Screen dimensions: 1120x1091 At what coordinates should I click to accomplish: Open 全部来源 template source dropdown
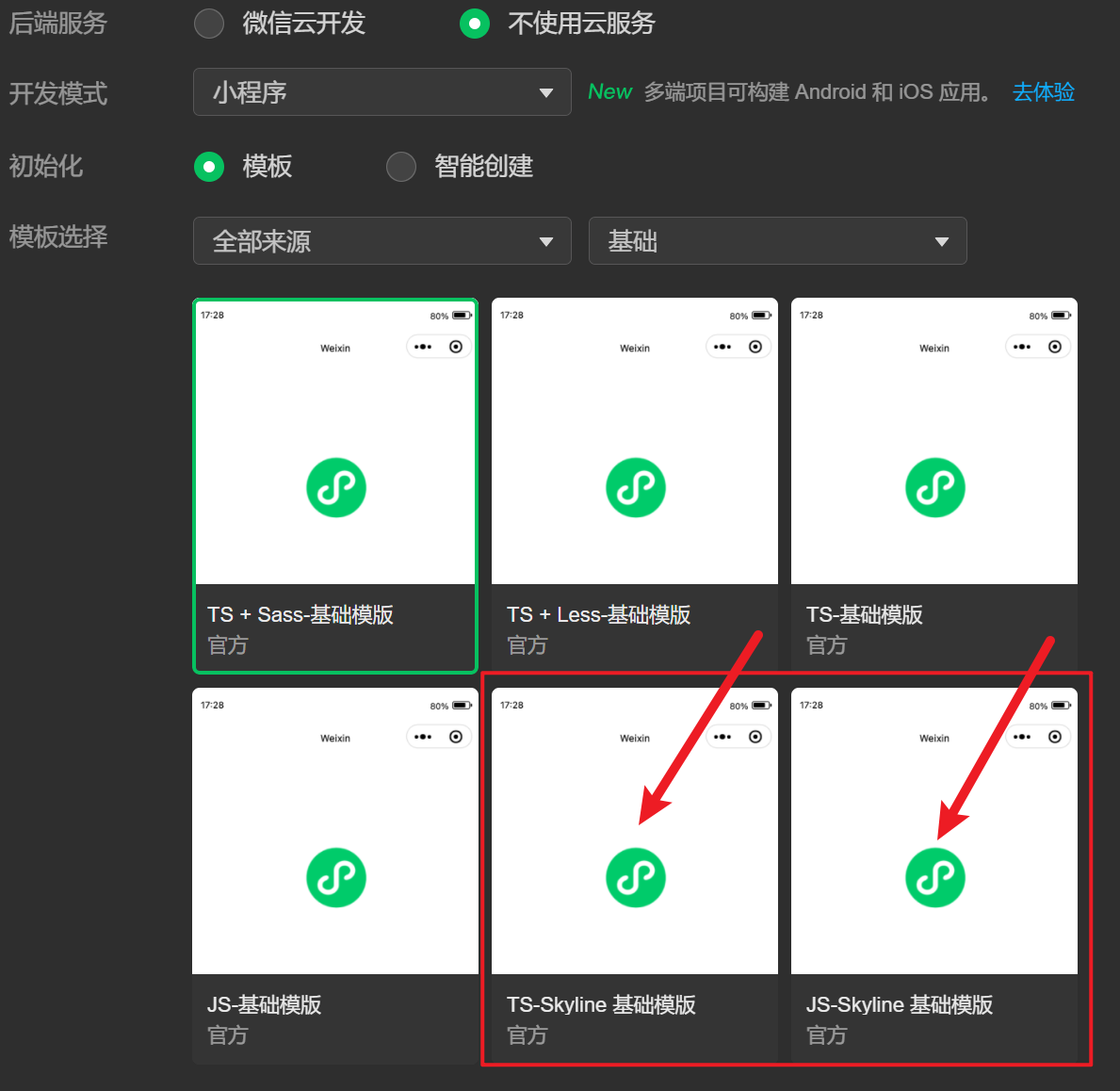pyautogui.click(x=382, y=241)
